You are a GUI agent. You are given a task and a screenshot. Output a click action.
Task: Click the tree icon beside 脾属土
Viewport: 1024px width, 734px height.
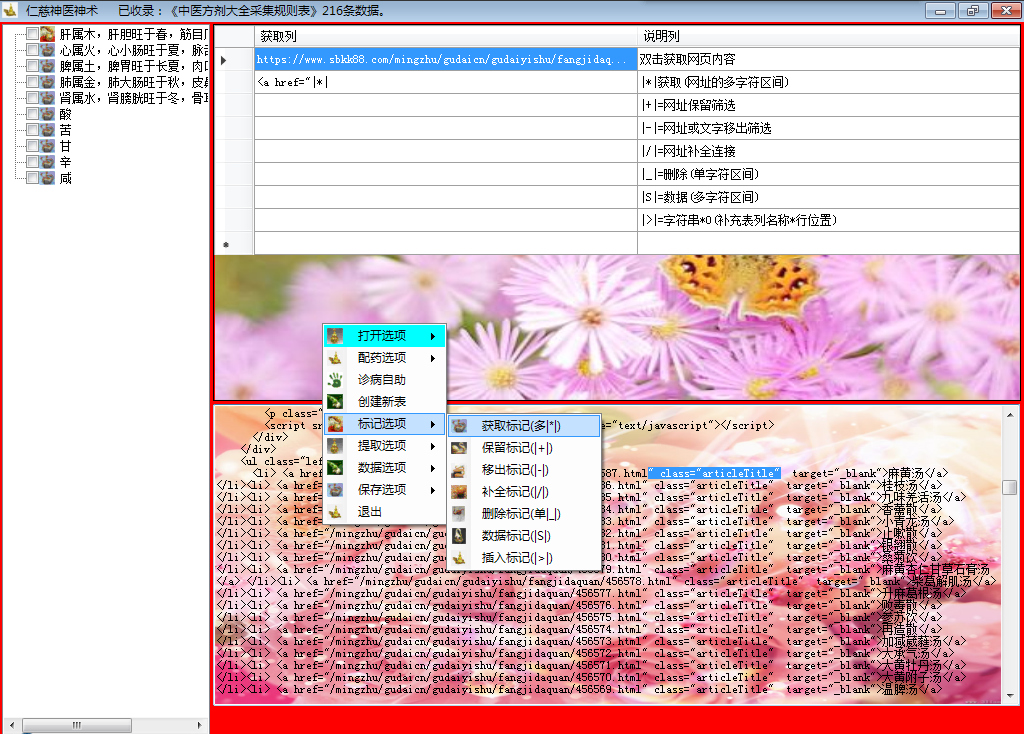(48, 66)
